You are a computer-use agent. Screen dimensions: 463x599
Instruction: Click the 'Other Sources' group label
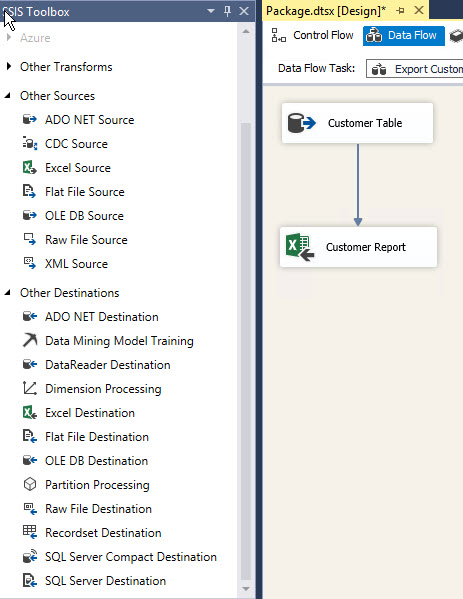(57, 96)
